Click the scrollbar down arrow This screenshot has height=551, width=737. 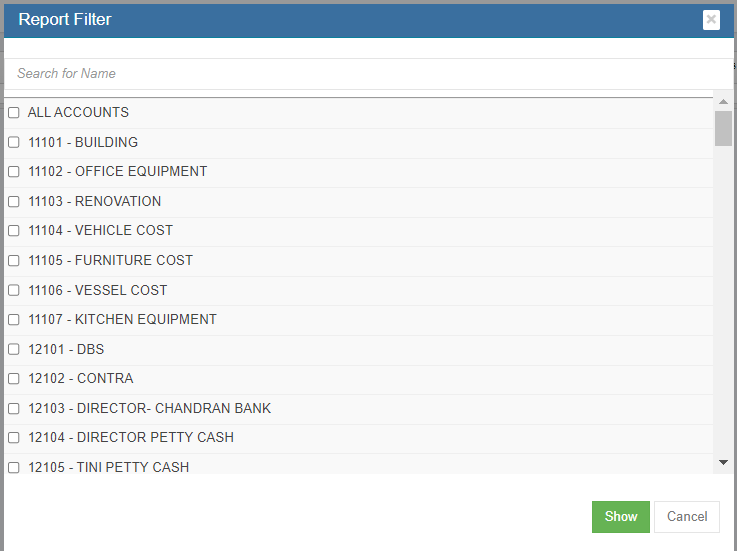(x=723, y=462)
